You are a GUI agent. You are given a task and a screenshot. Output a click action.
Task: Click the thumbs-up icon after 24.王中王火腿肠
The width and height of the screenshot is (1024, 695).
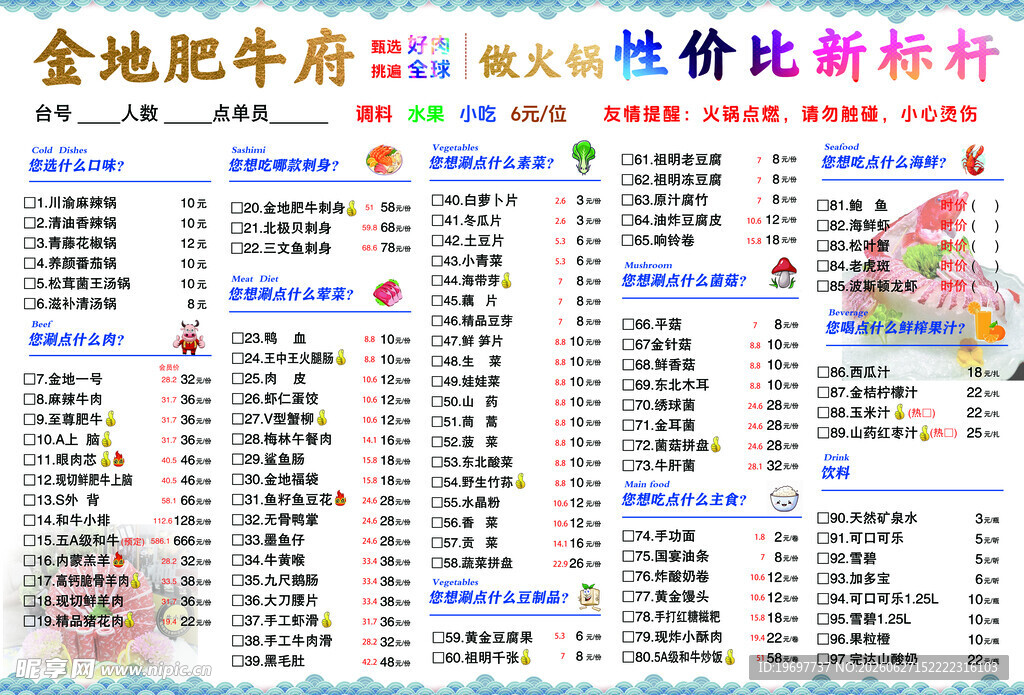click(x=341, y=358)
